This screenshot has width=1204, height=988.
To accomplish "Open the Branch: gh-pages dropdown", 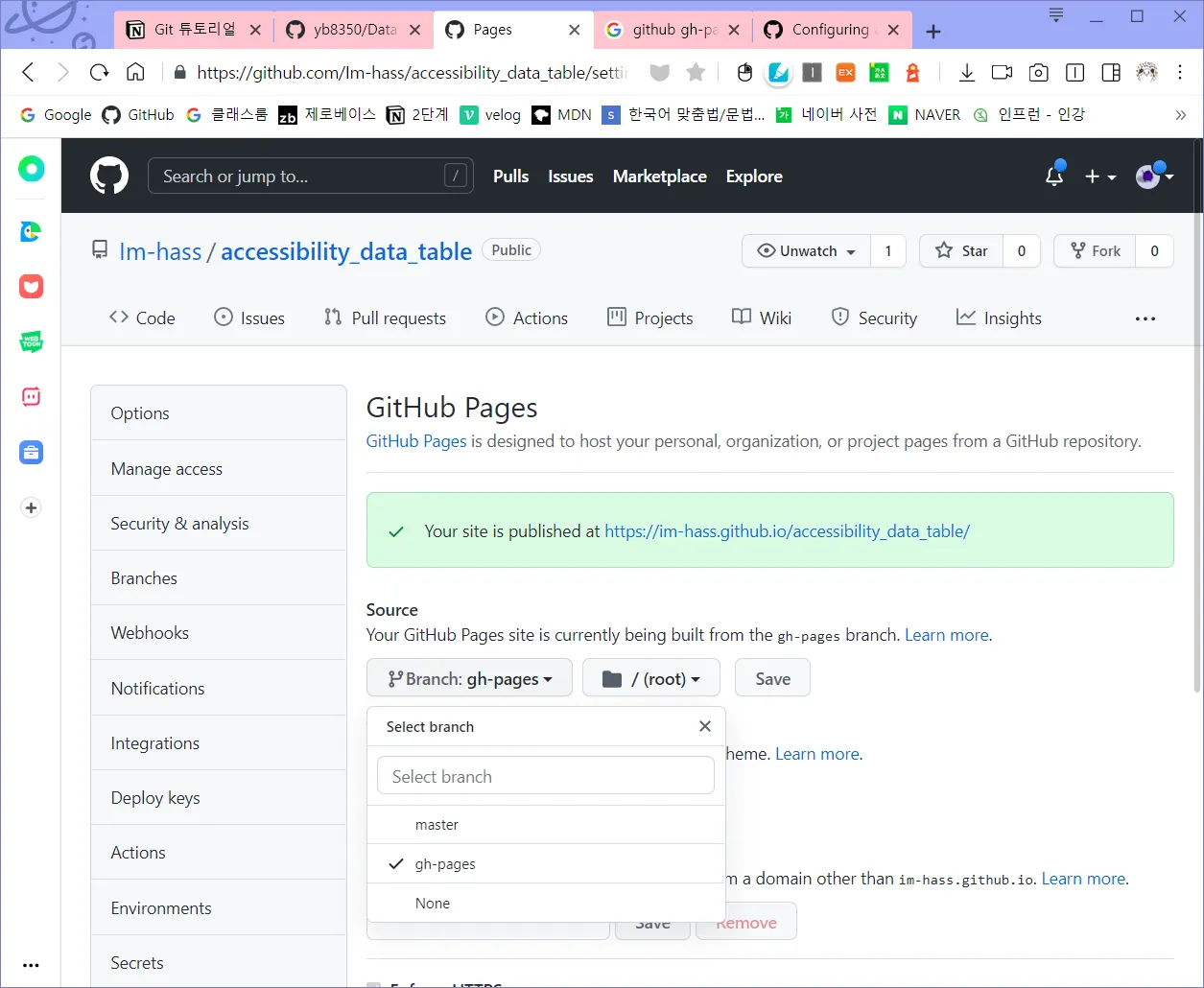I will 469,678.
